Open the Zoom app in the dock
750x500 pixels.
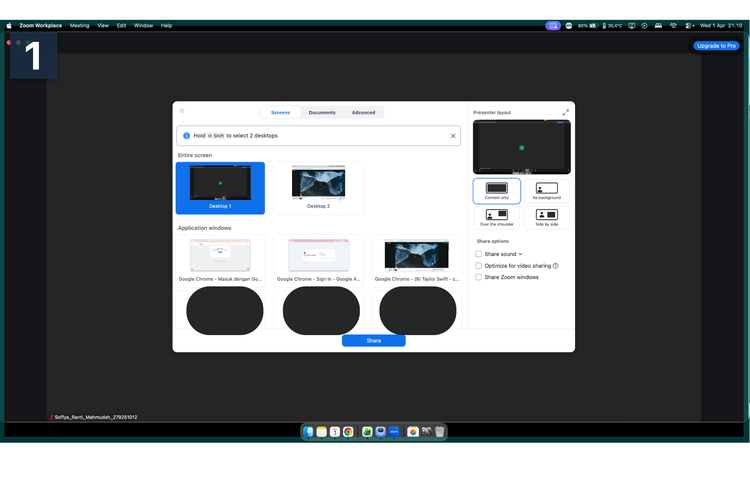coord(394,432)
